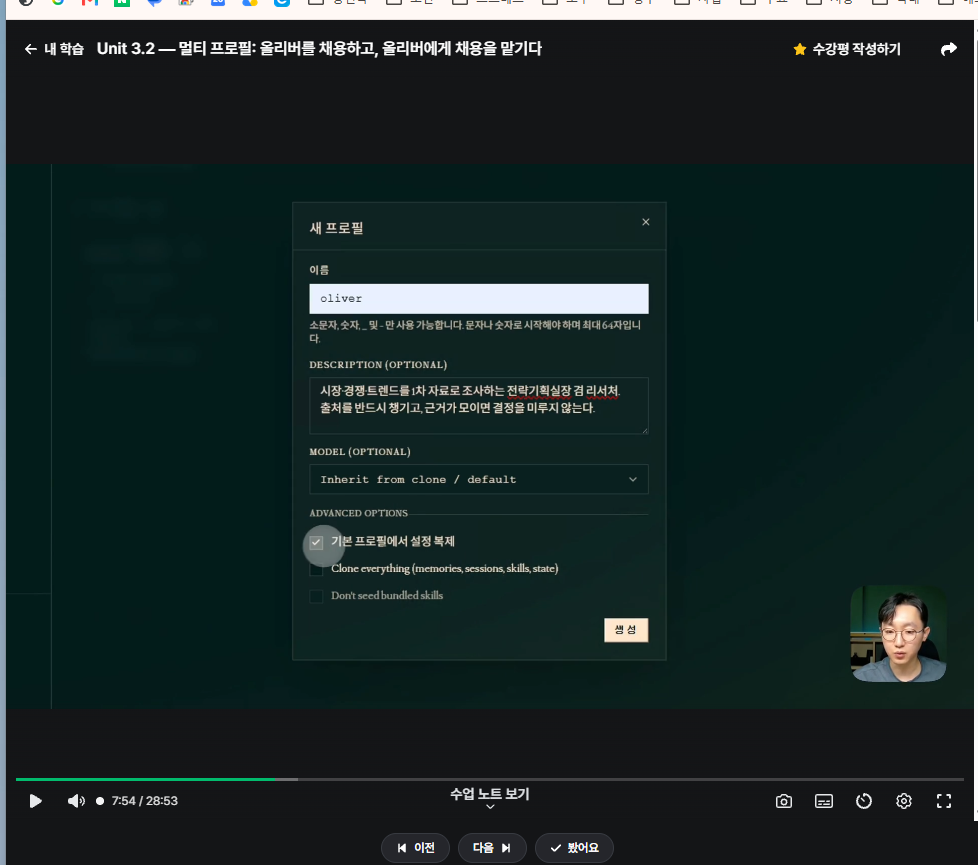
Task: Click the 생성 button
Action: coord(626,630)
